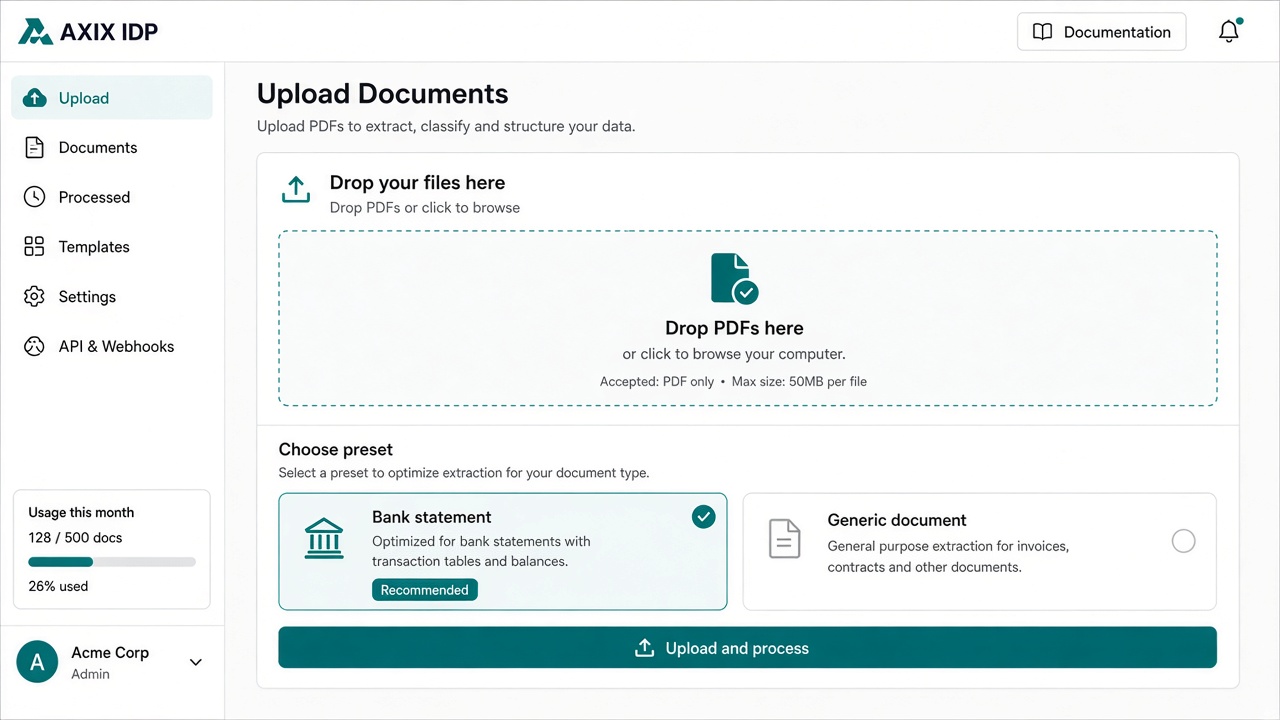The width and height of the screenshot is (1280, 720).
Task: Click the upload arrow icon beside 'Drop your files here'
Action: click(296, 190)
